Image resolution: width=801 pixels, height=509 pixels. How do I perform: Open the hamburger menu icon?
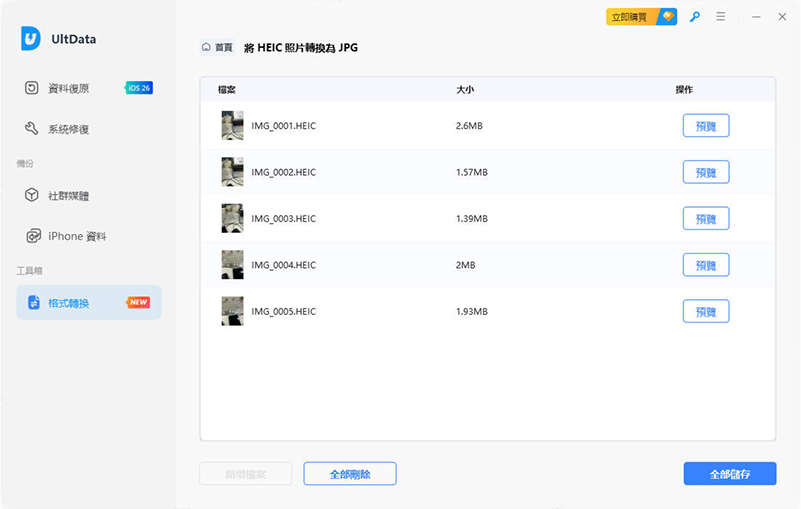(x=720, y=17)
